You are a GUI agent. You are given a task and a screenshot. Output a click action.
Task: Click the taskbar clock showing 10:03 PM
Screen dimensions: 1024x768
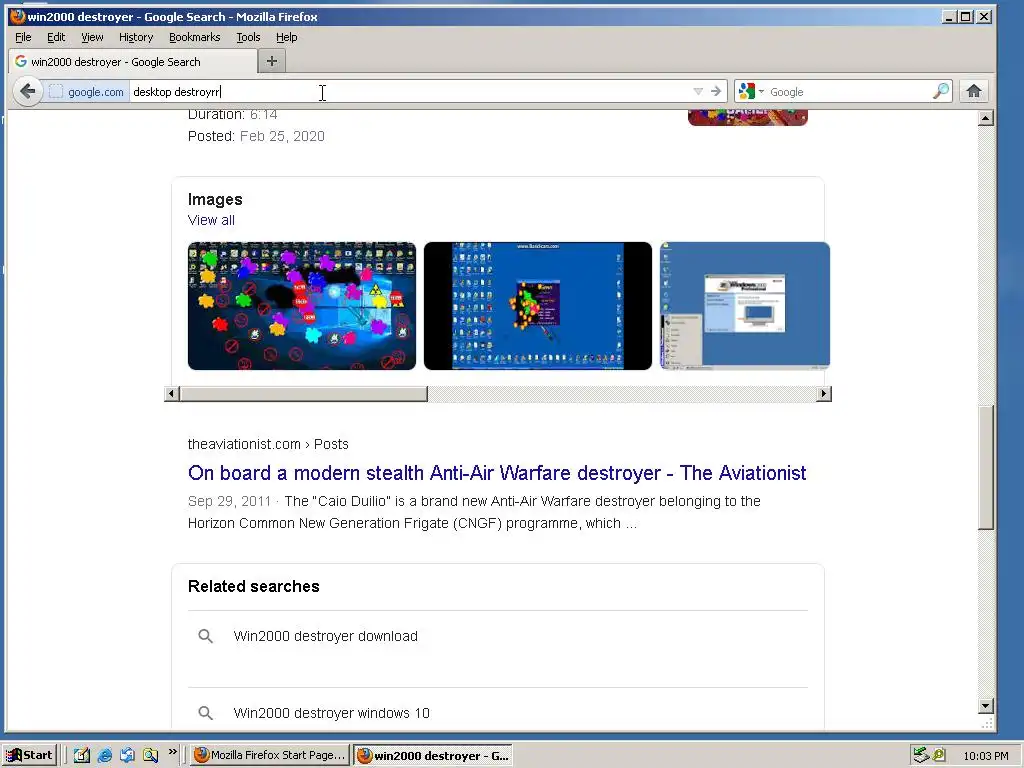[x=985, y=756]
